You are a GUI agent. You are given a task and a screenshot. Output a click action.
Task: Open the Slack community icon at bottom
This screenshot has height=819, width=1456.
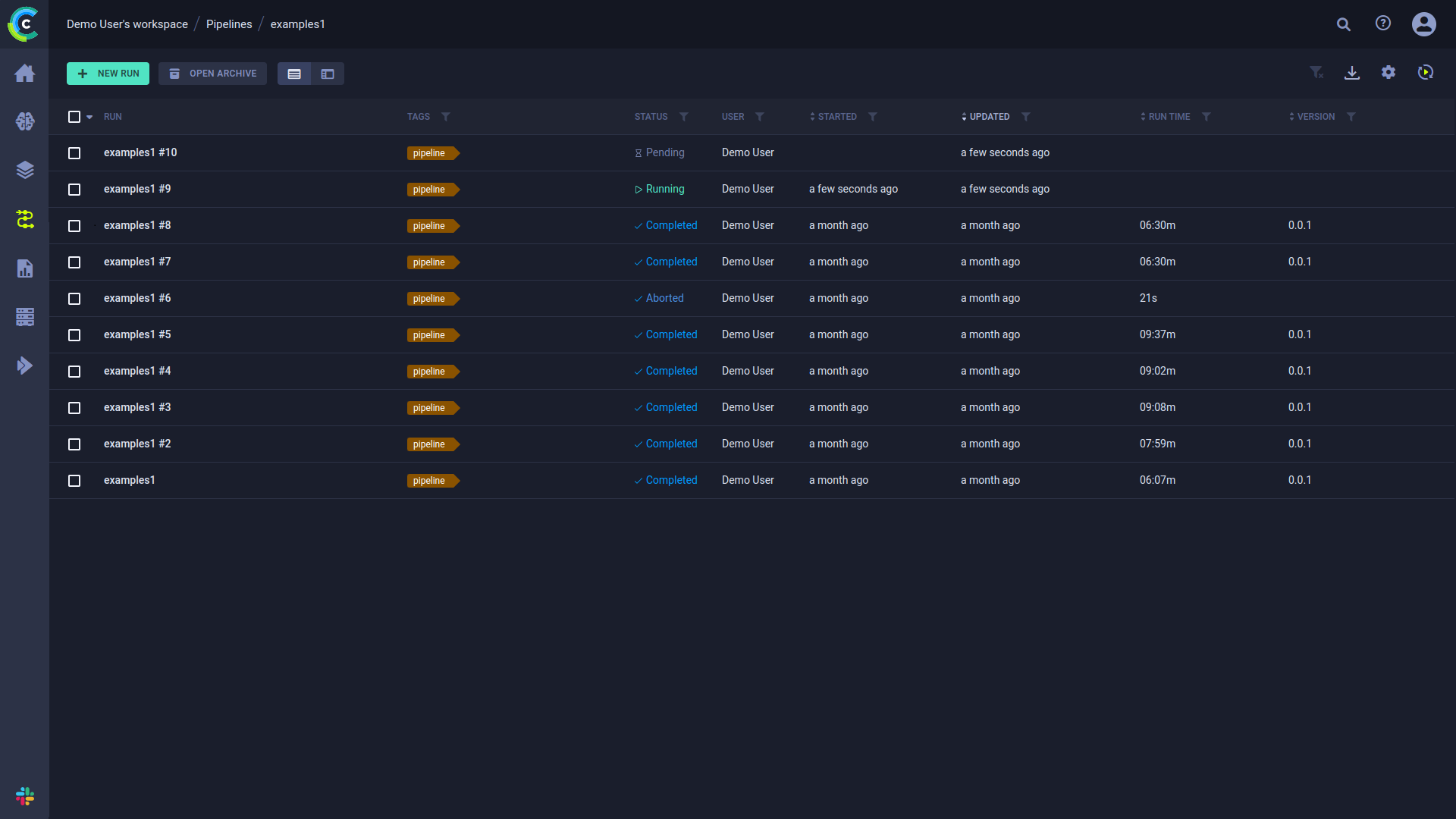click(25, 795)
